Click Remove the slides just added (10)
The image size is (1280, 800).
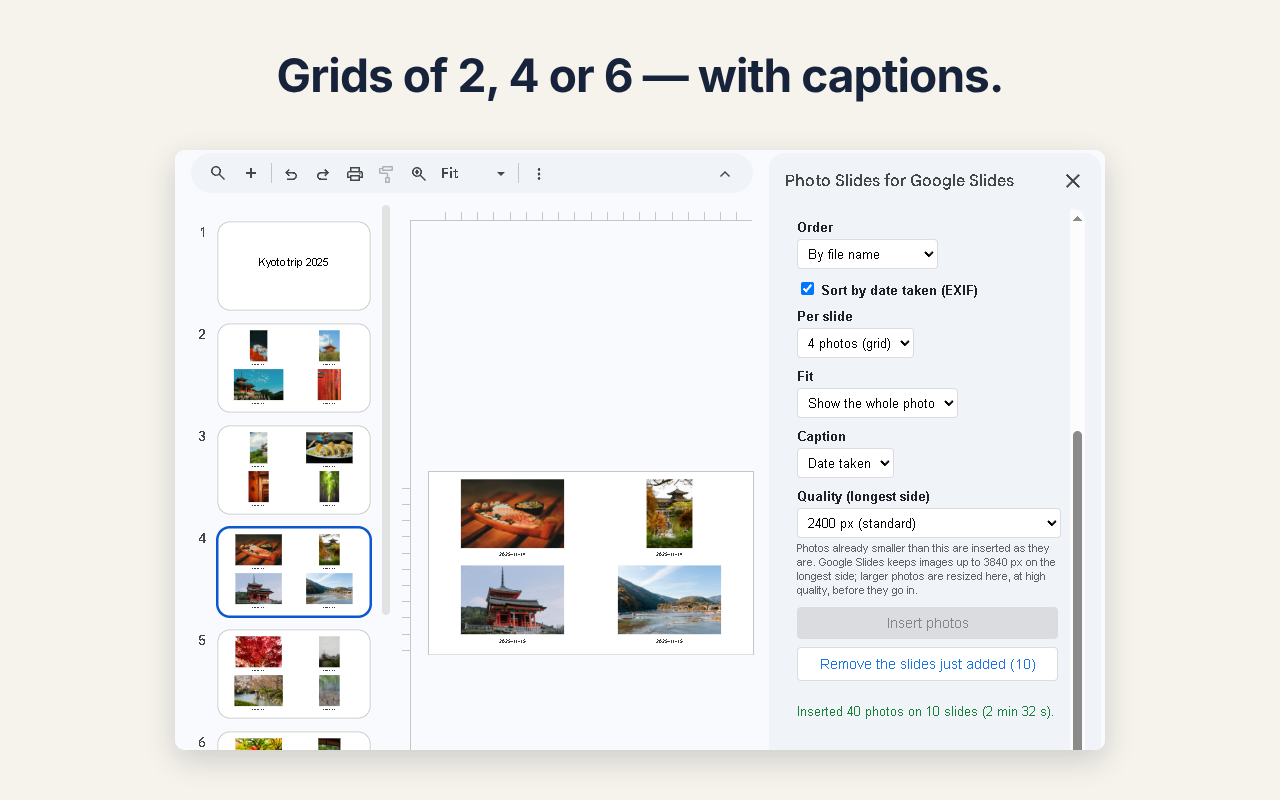927,664
